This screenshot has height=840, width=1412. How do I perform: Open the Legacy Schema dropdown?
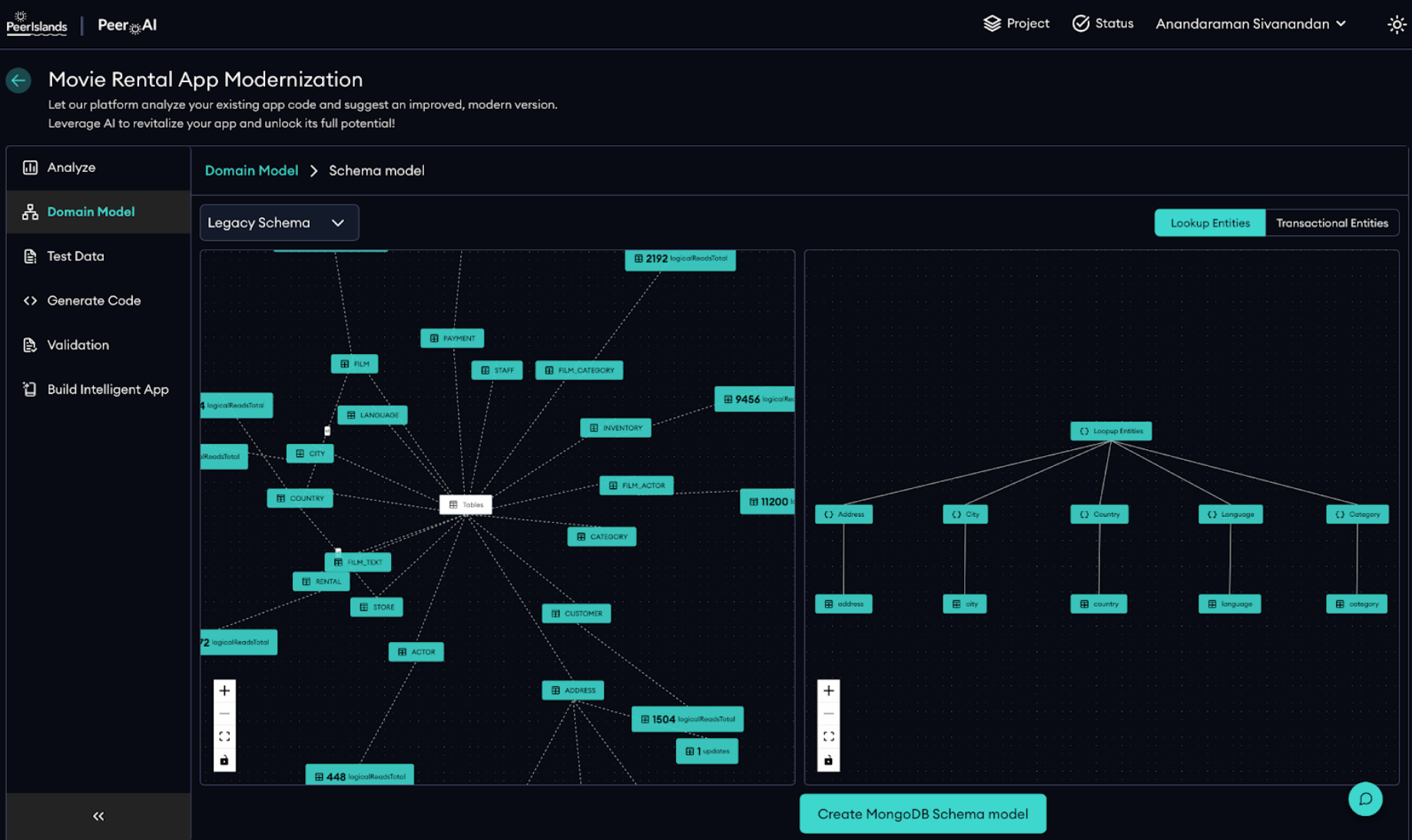click(x=279, y=223)
